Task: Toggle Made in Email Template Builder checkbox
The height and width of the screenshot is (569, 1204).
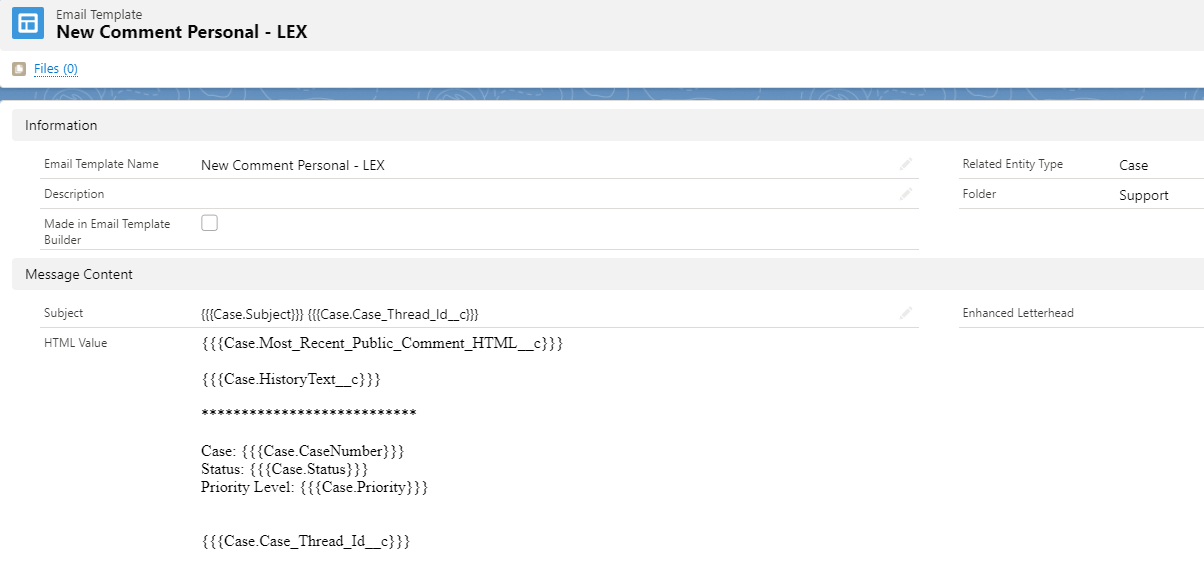Action: [x=209, y=223]
